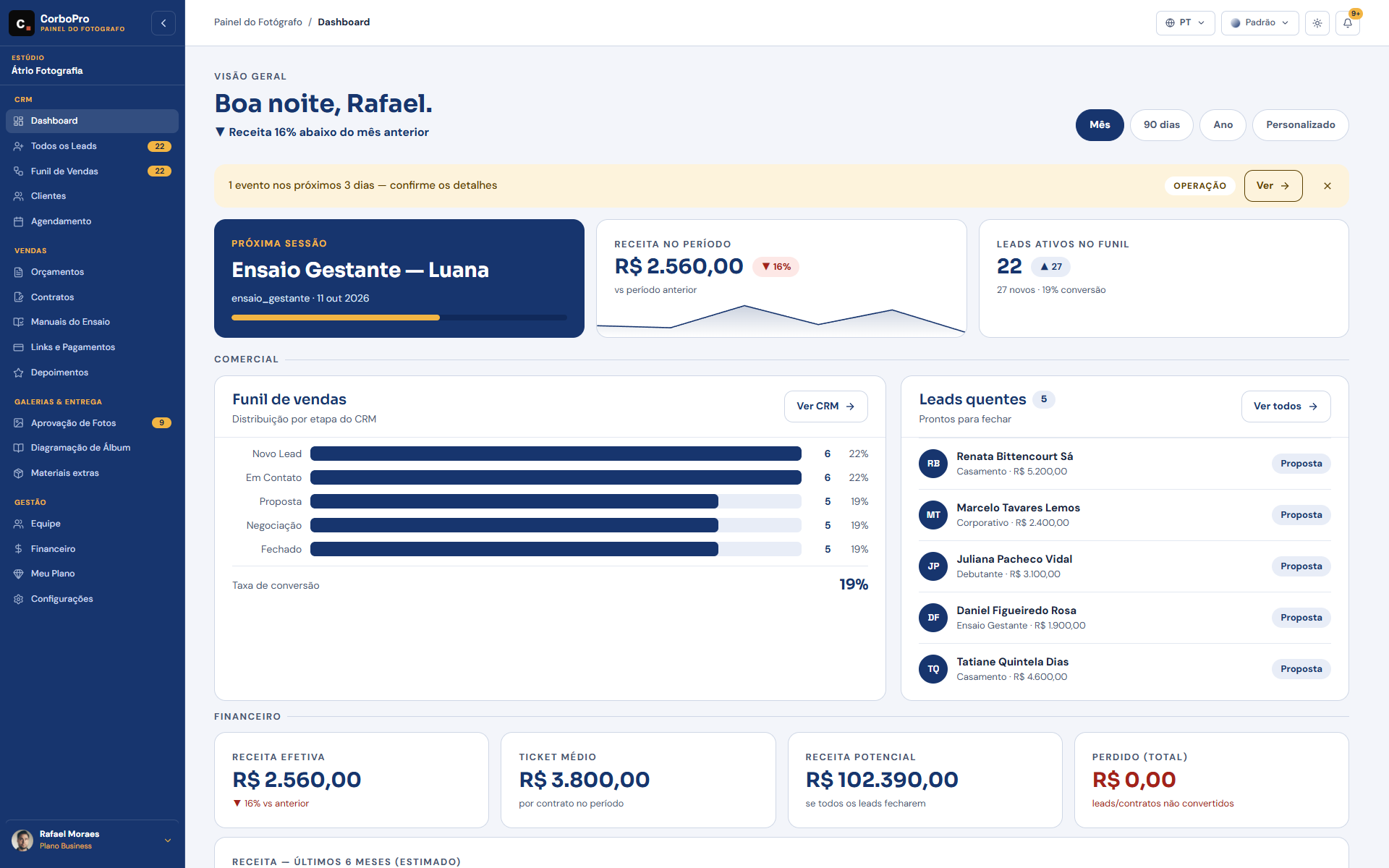This screenshot has width=1389, height=868.
Task: Expand the Rafael Moraes user menu
Action: pos(92,840)
